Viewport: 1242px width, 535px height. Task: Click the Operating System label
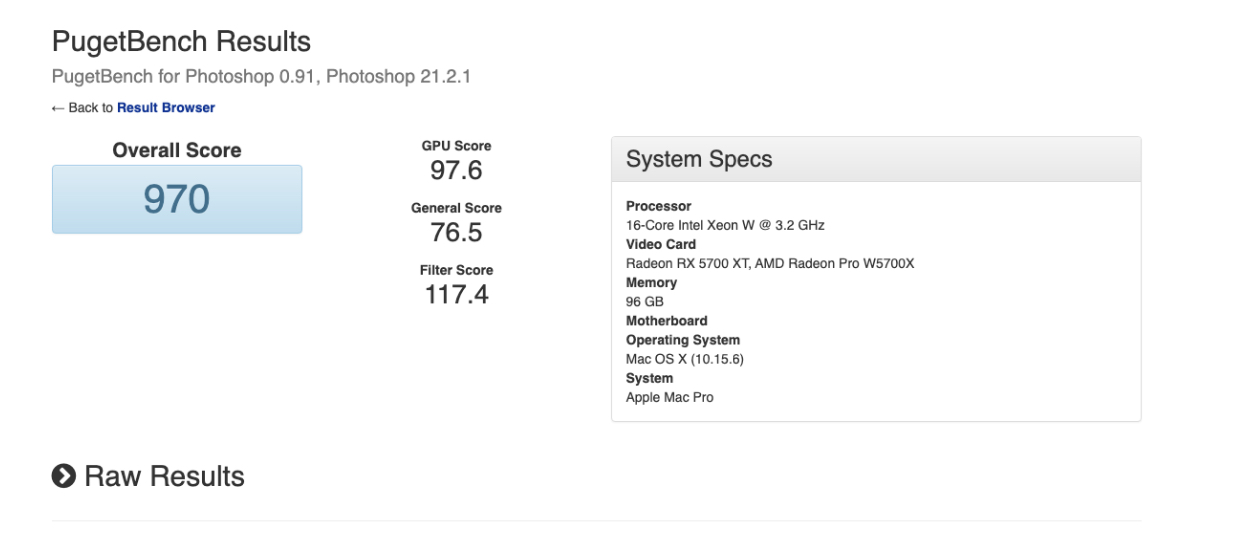pyautogui.click(x=683, y=340)
